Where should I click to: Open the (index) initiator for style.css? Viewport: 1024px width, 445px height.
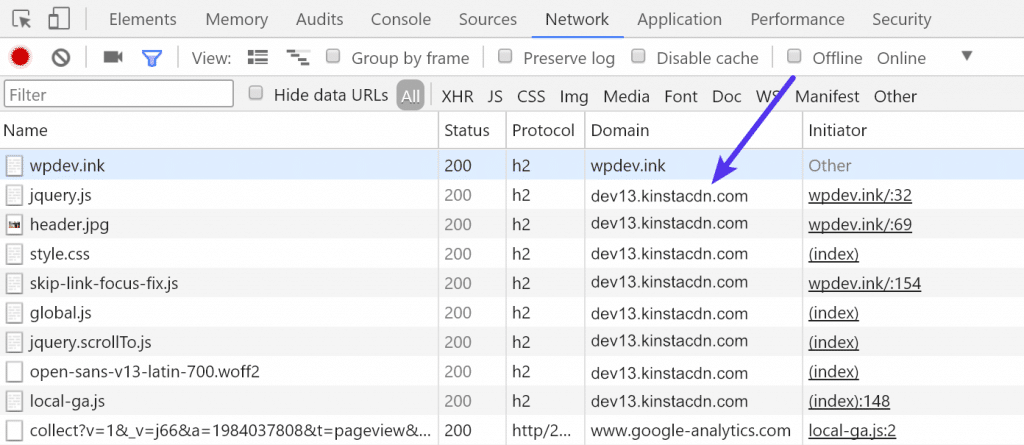point(833,254)
